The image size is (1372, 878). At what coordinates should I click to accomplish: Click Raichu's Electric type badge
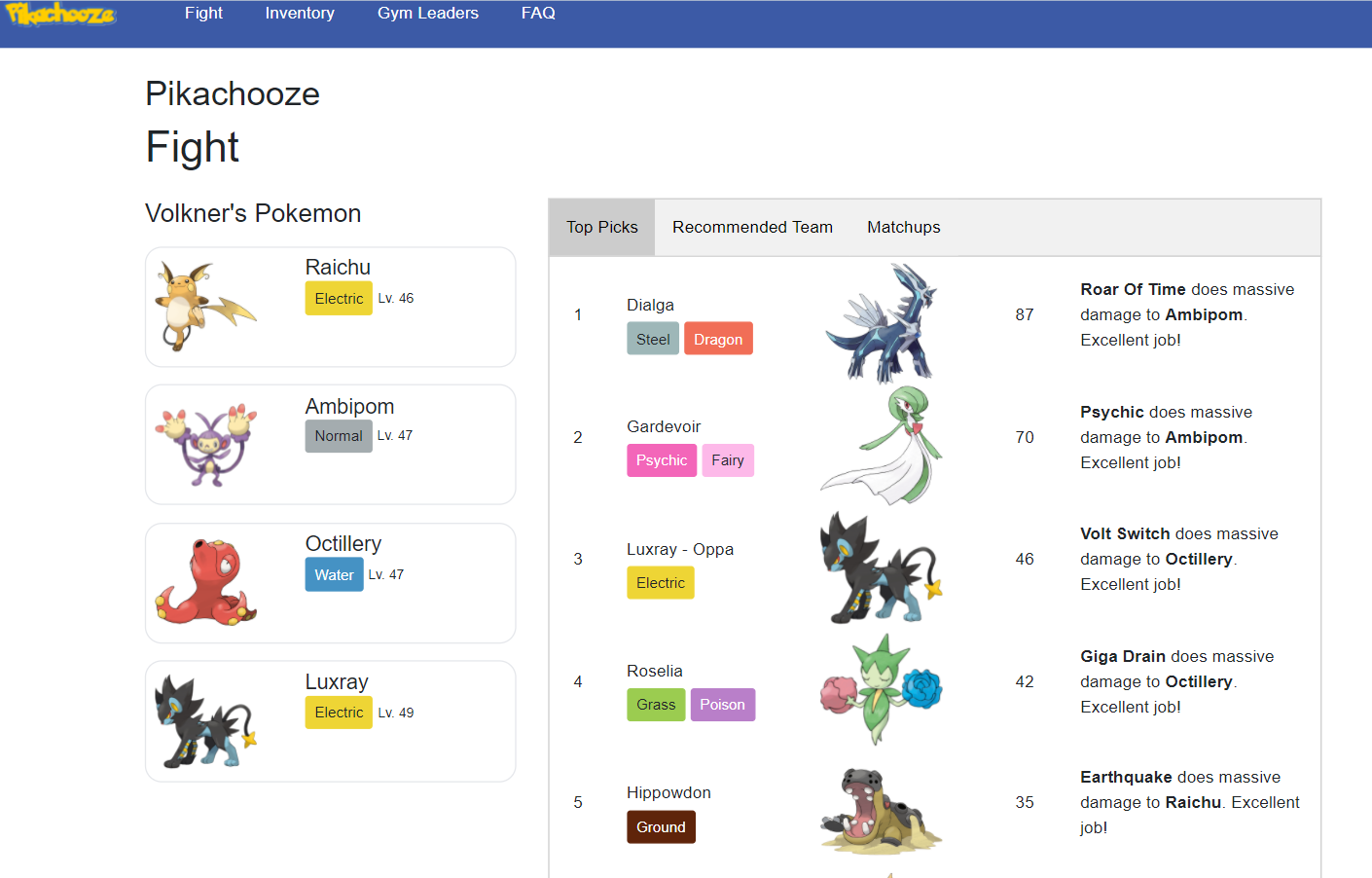[339, 299]
